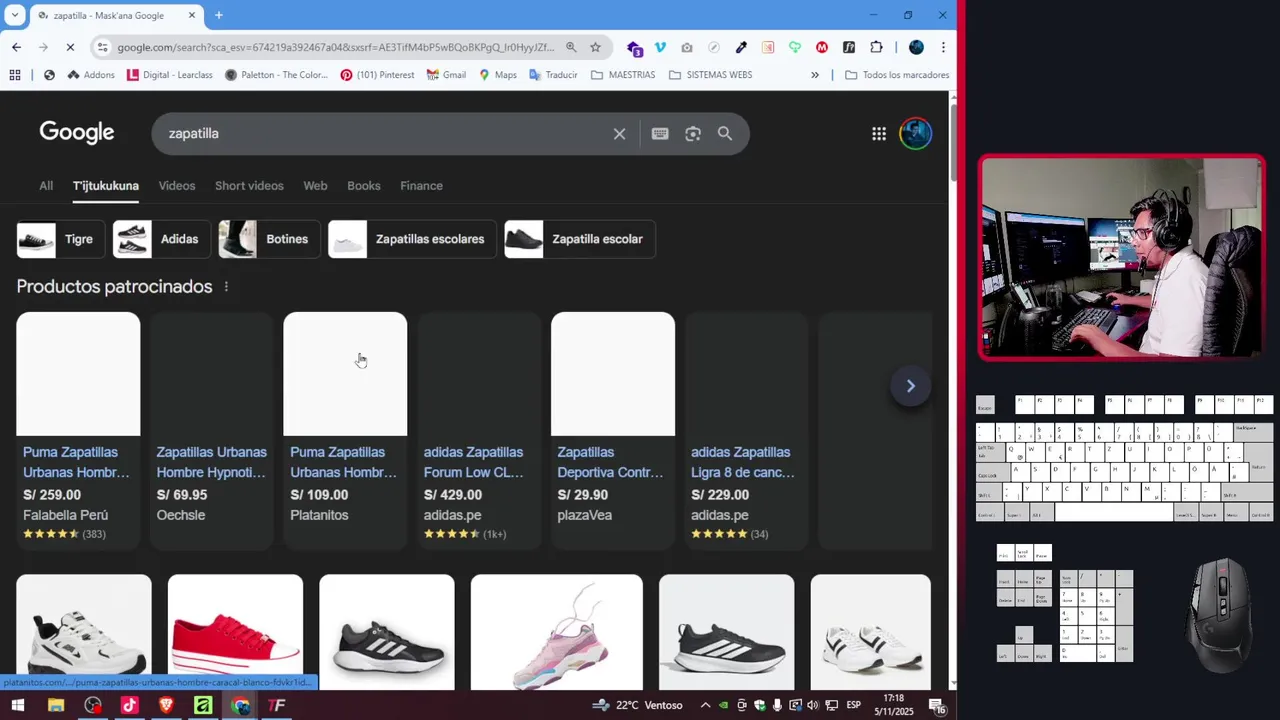1280x720 pixels.
Task: Open the Maps bookmark
Action: click(497, 75)
